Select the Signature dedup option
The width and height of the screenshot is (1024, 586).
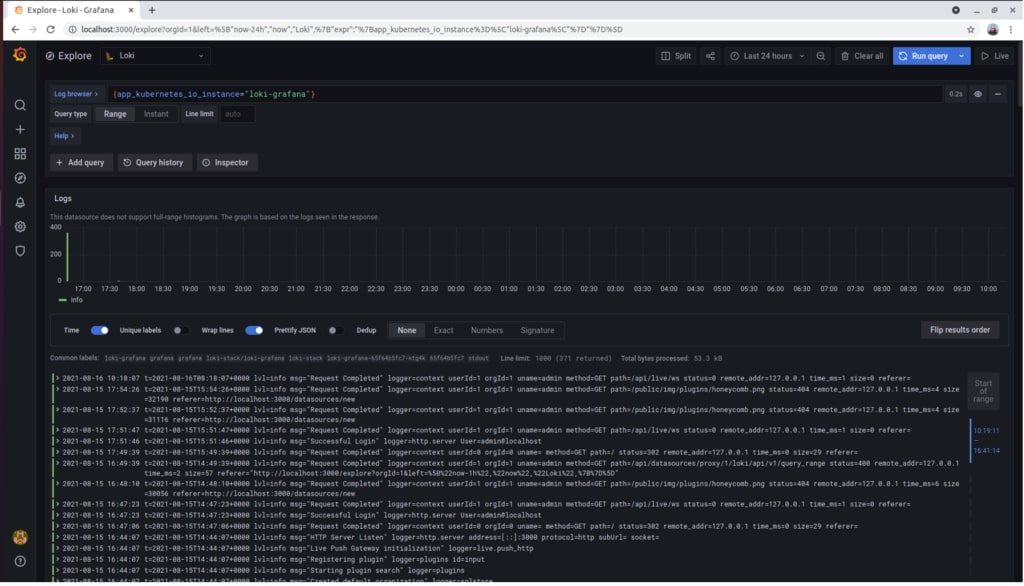pos(537,330)
